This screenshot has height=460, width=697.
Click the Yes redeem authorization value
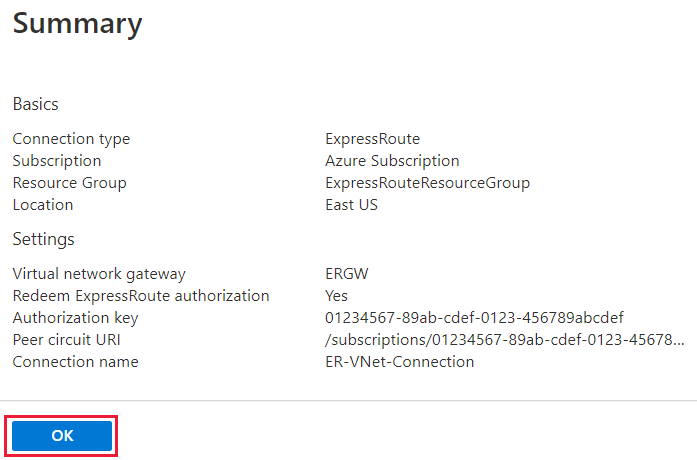point(336,296)
